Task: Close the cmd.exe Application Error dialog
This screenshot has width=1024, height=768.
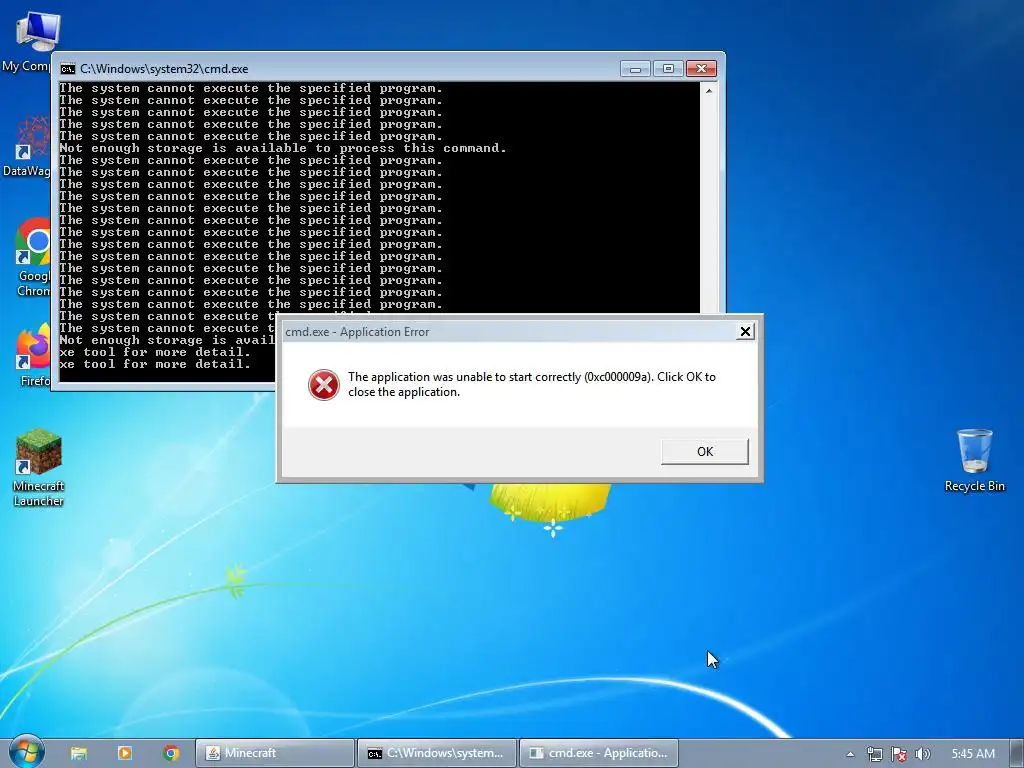Action: 745,332
